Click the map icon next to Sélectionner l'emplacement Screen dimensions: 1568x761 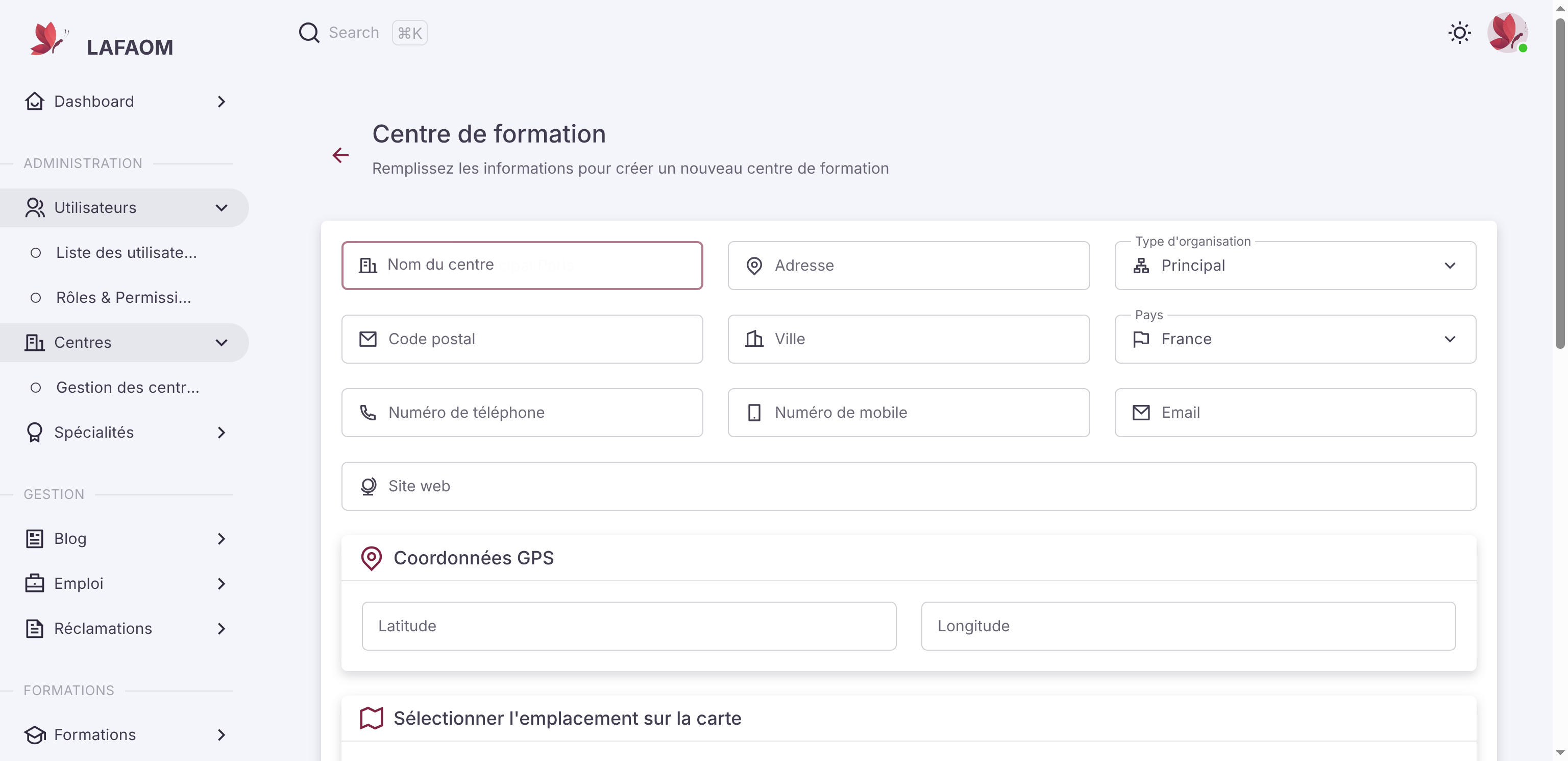(x=371, y=718)
